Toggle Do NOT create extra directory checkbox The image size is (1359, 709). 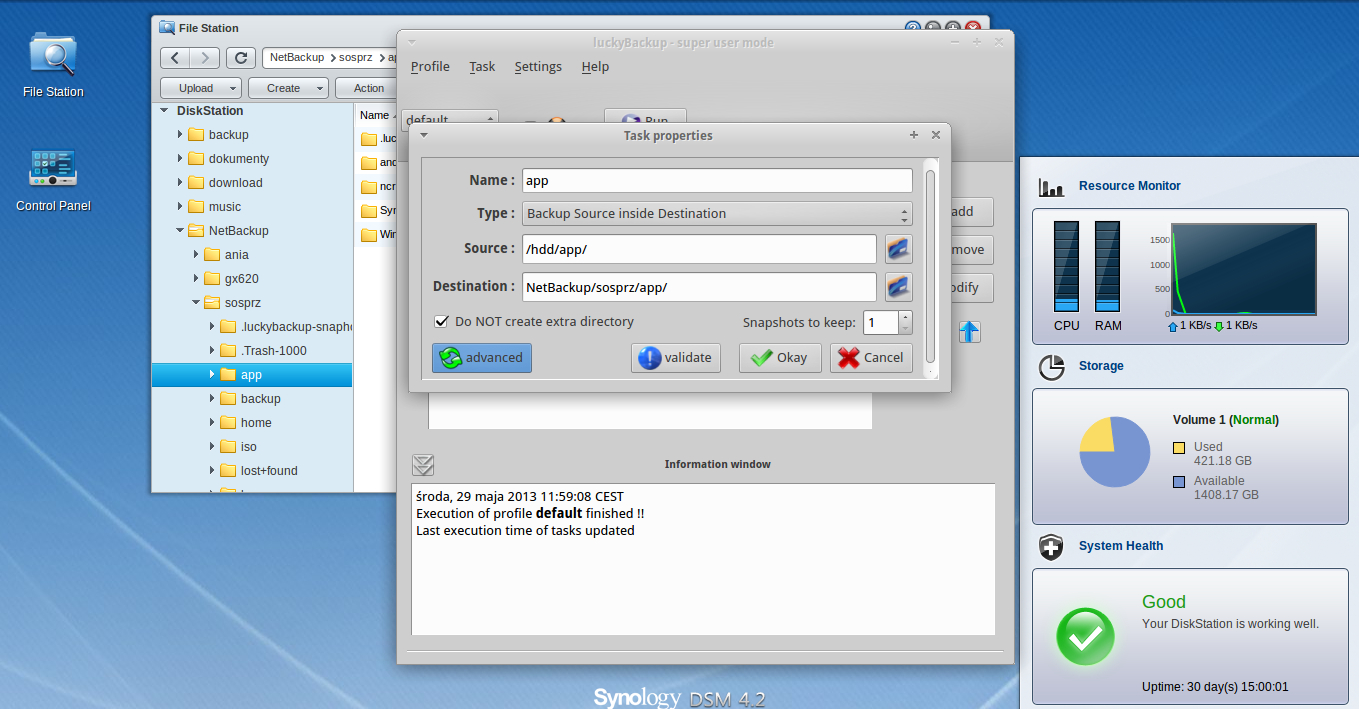click(441, 322)
